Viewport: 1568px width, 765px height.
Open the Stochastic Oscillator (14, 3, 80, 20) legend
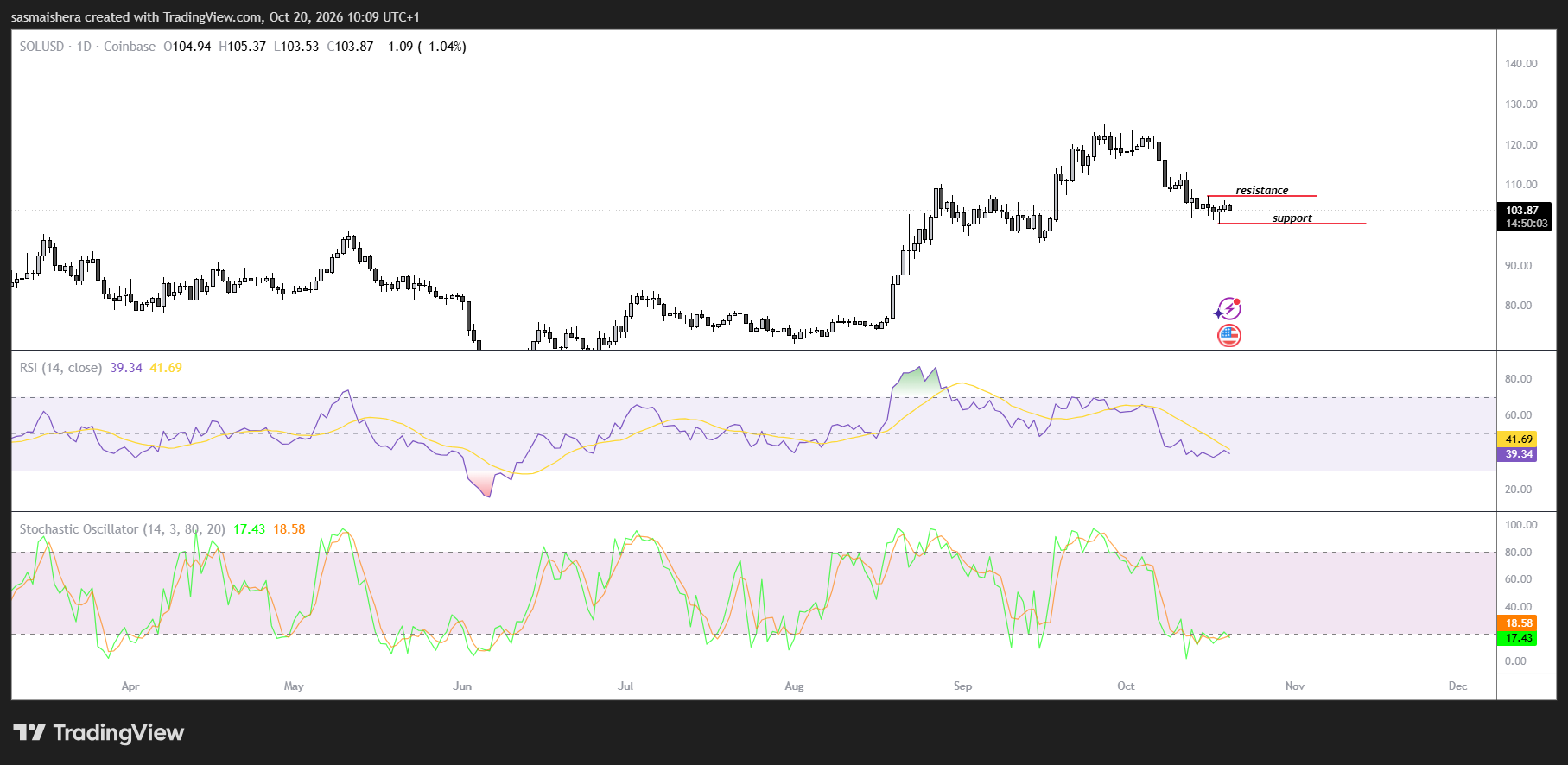(x=122, y=529)
